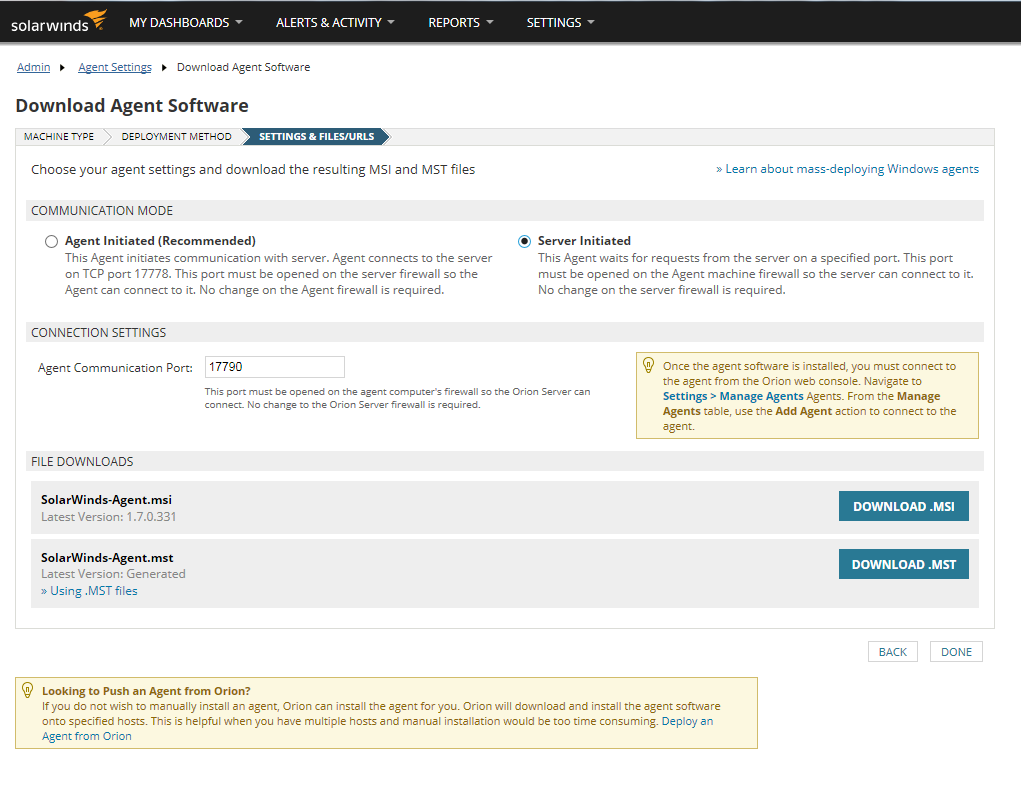Image resolution: width=1021 pixels, height=791 pixels.
Task: Click the Looking to Push an Agent from Orion heading
Action: (x=146, y=691)
